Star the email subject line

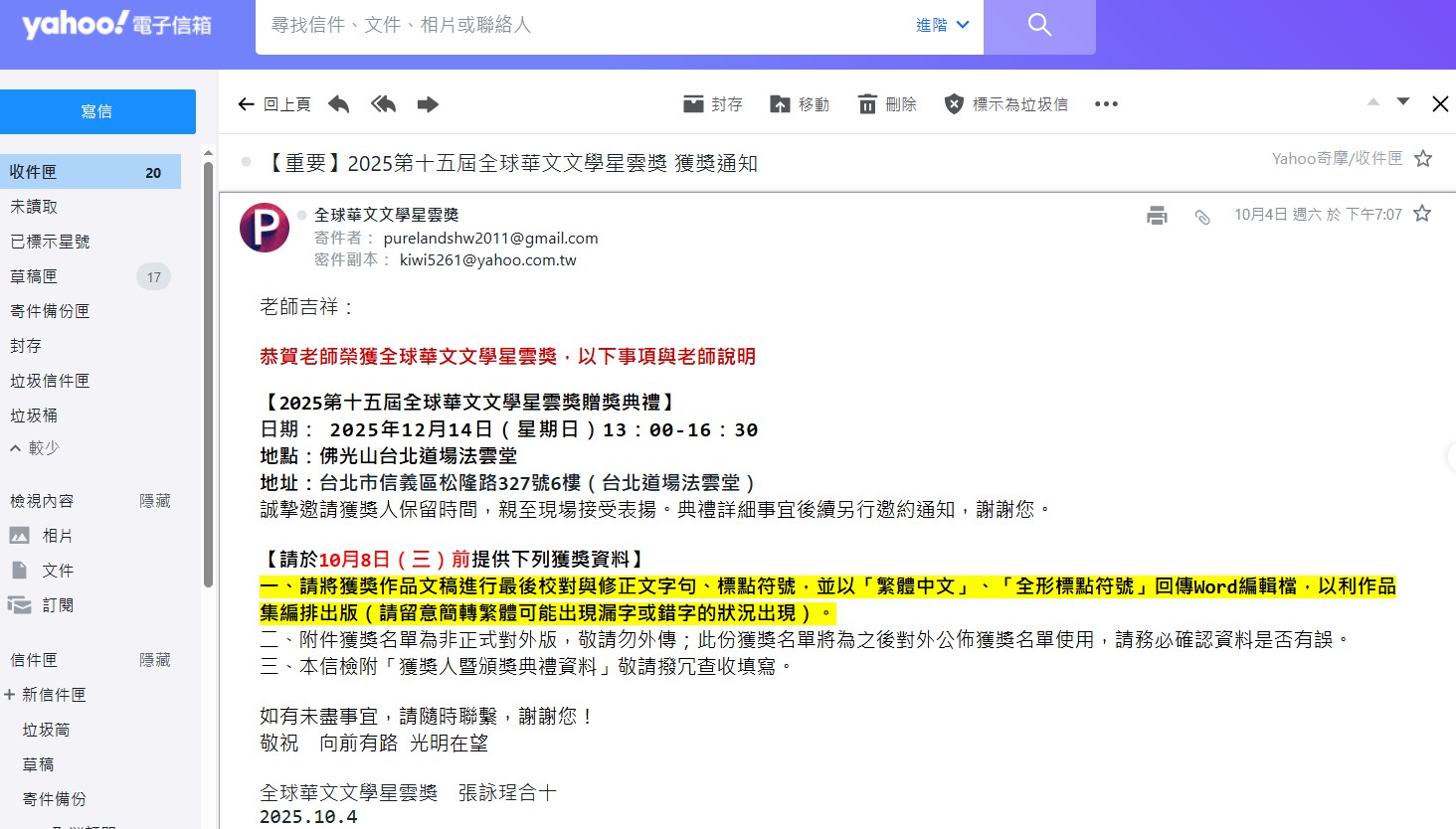pos(1423,159)
